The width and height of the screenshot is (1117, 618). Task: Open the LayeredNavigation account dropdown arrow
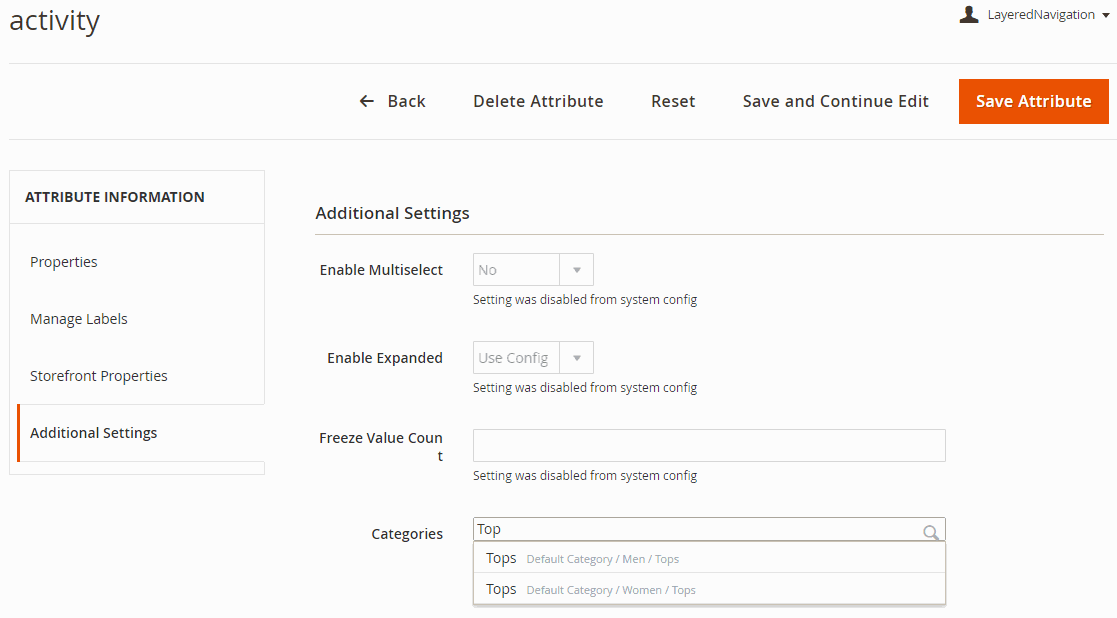(x=1105, y=15)
